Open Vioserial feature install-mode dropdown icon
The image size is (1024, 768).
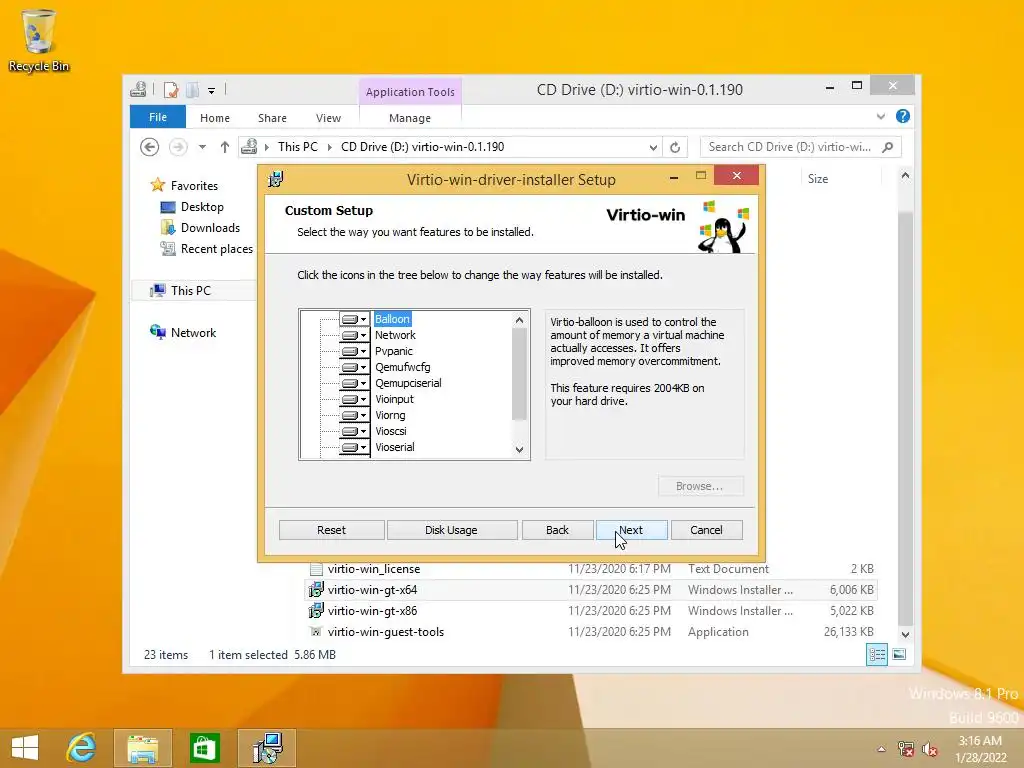pyautogui.click(x=354, y=447)
